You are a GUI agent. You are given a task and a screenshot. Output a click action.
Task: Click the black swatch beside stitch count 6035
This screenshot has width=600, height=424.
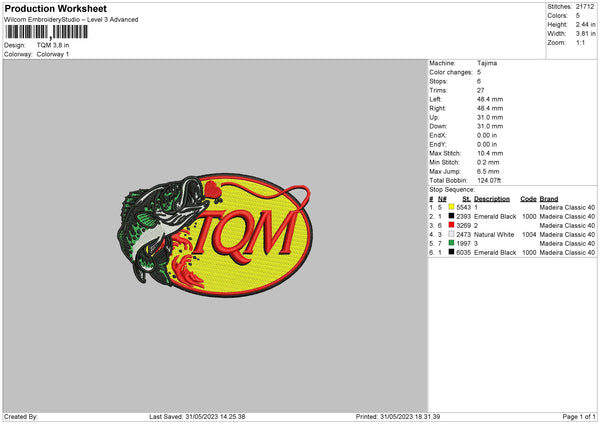[x=452, y=252]
